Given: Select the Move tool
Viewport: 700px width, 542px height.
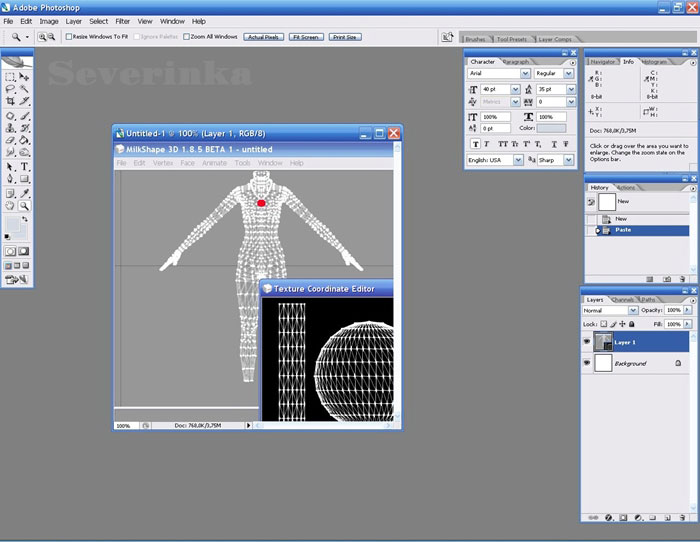Looking at the screenshot, I should (x=24, y=76).
